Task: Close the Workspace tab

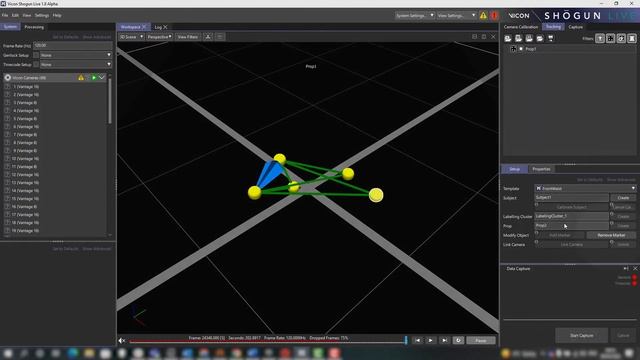Action: point(144,27)
